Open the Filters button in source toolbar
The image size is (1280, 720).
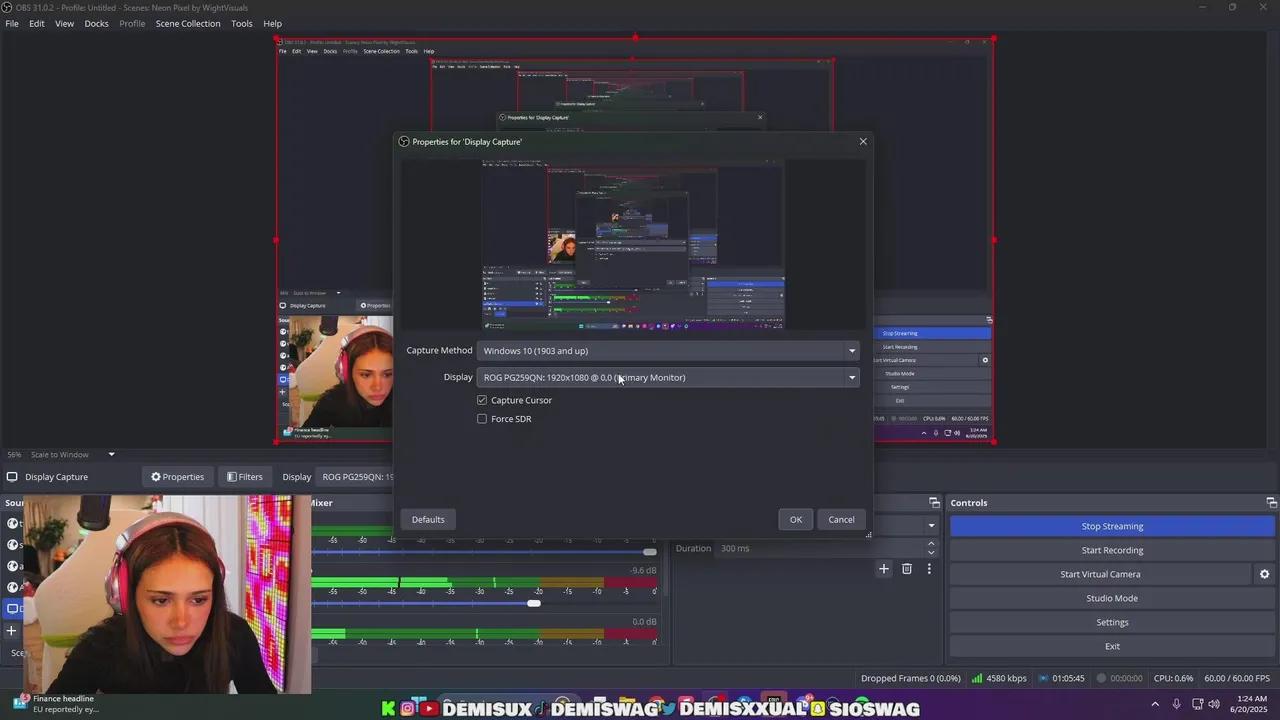pyautogui.click(x=244, y=477)
